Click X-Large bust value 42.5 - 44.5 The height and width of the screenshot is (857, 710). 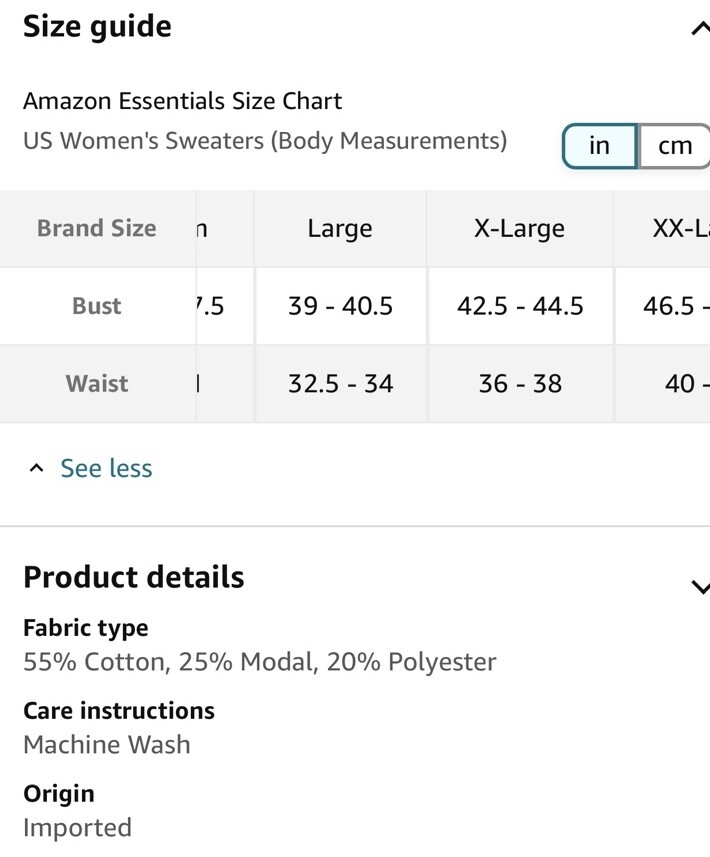[x=520, y=306]
